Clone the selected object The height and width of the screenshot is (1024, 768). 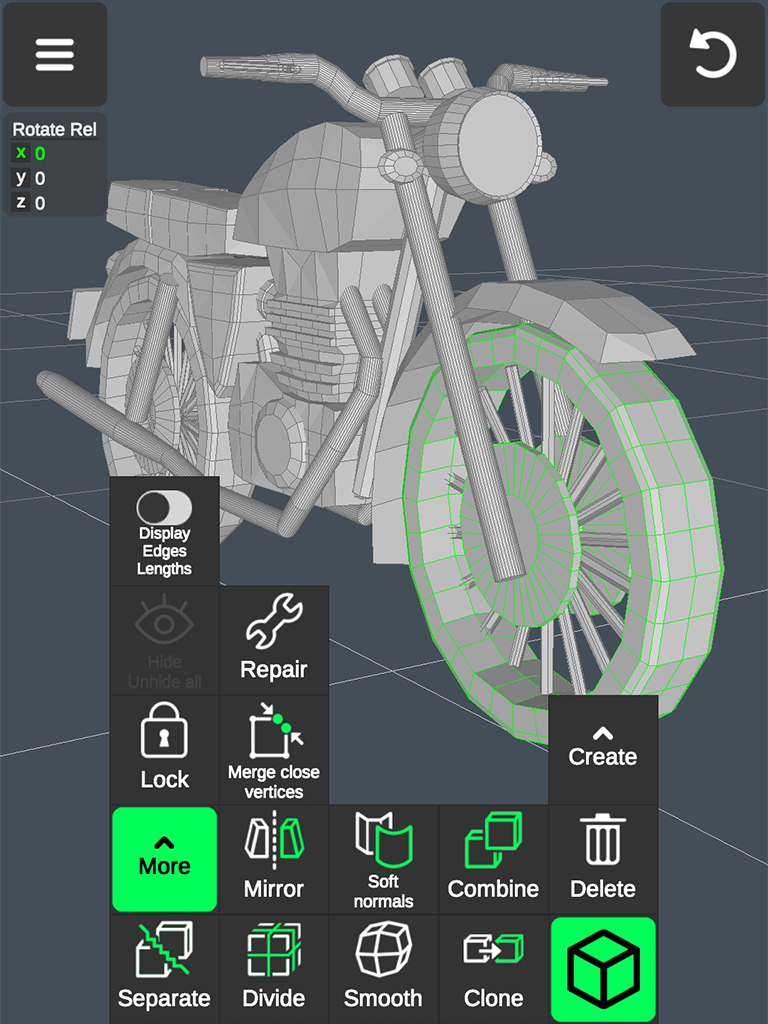pyautogui.click(x=493, y=968)
